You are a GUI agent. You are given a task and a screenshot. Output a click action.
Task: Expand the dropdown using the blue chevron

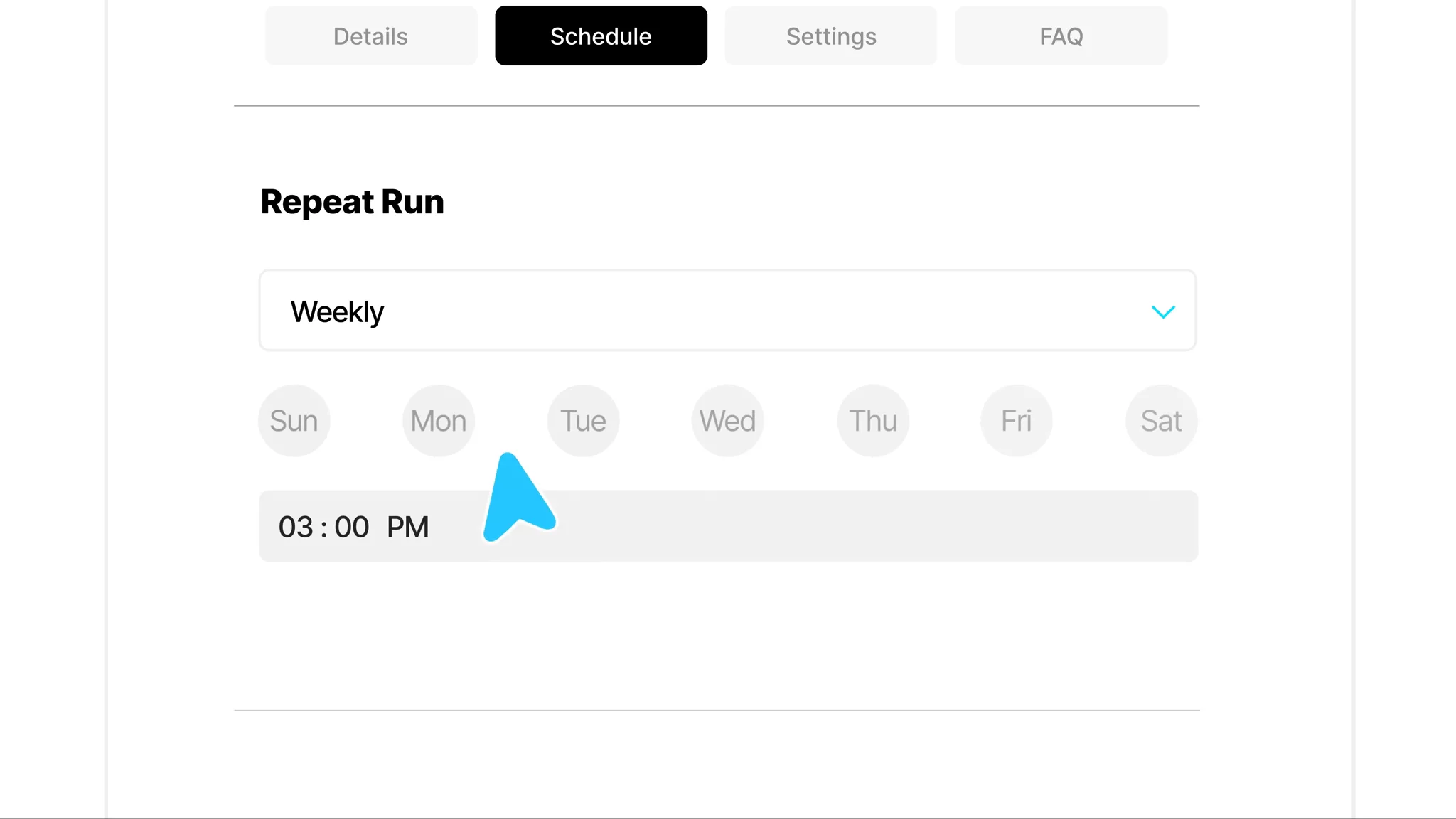1162,311
